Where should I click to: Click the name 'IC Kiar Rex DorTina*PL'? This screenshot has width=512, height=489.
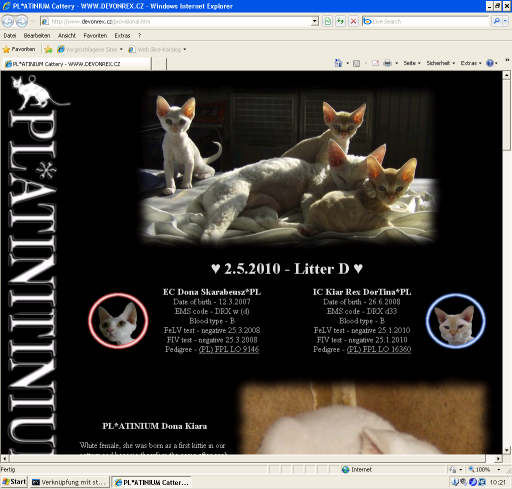point(362,292)
